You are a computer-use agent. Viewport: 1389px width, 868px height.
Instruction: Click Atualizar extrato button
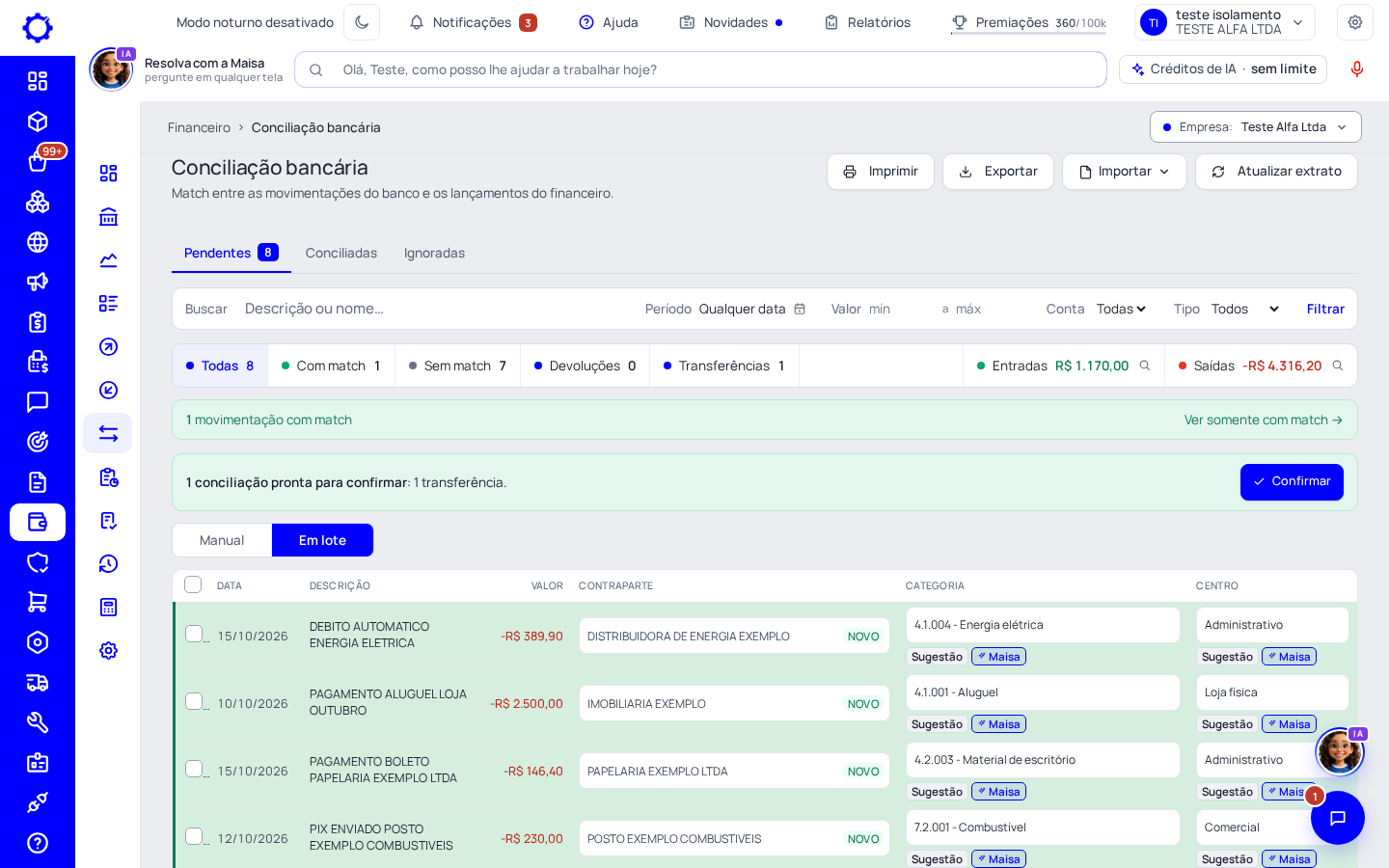[x=1276, y=172]
